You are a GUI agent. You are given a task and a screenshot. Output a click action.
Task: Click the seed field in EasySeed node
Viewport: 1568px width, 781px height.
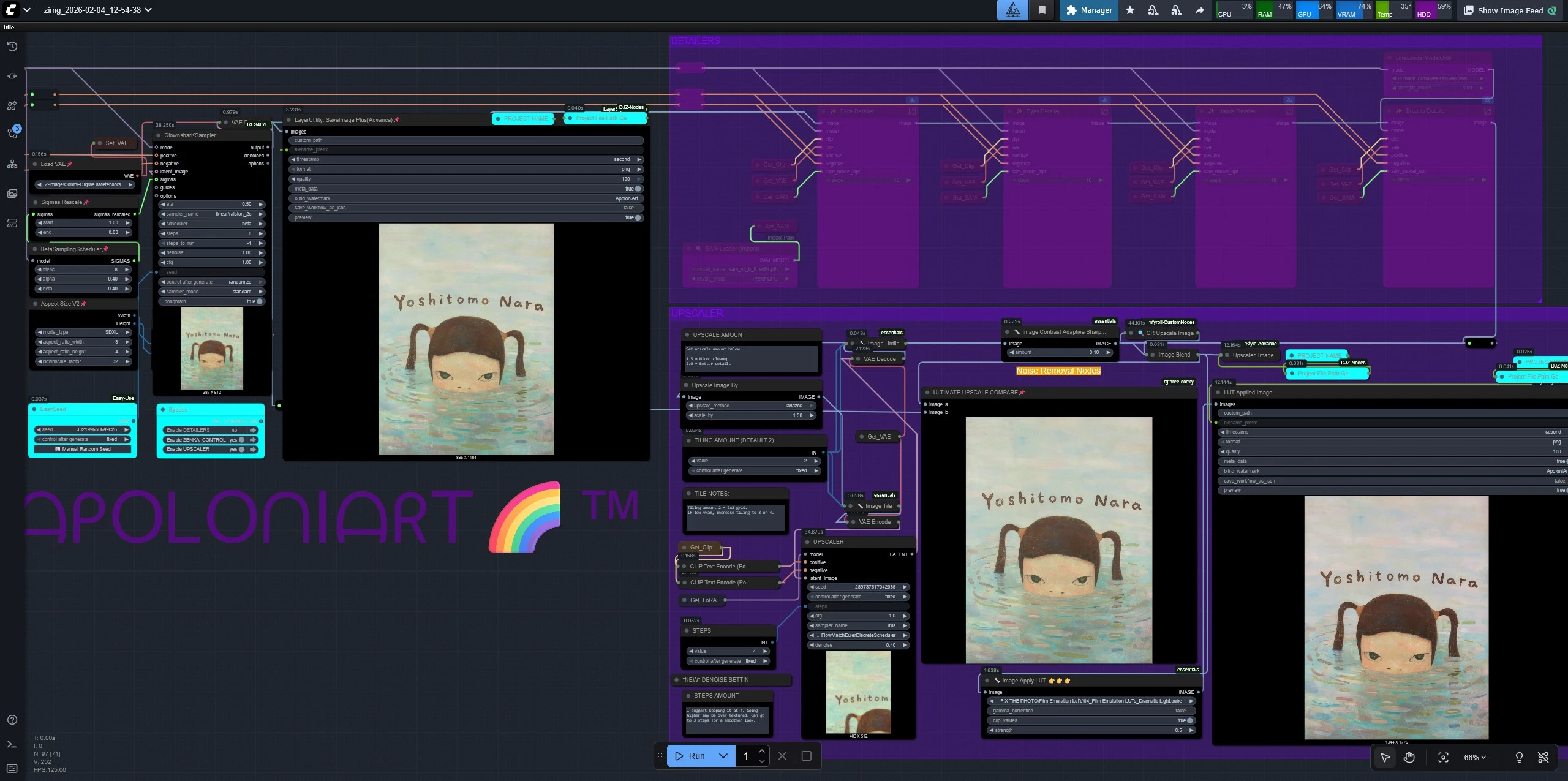(83, 429)
